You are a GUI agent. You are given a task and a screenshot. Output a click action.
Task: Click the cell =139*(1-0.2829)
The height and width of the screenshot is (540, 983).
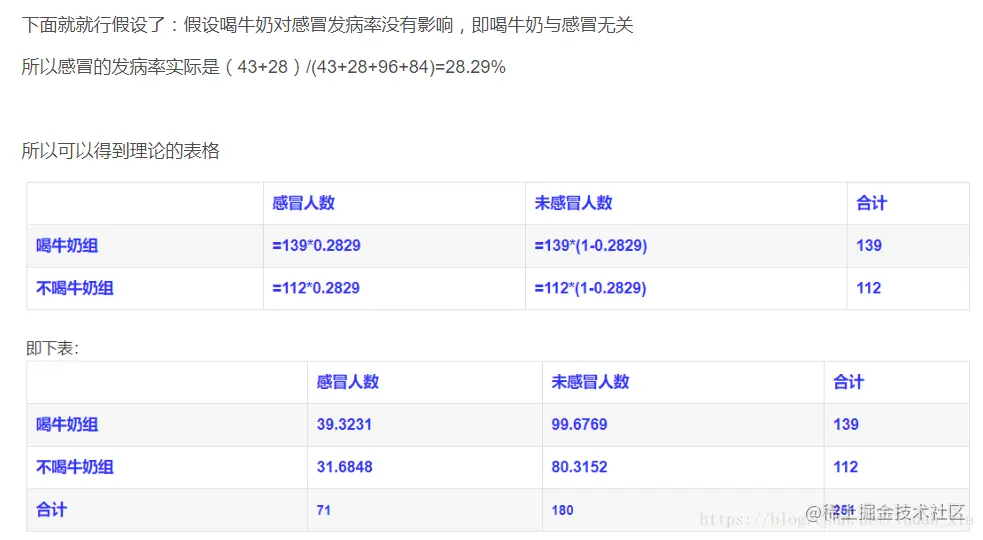coord(591,246)
